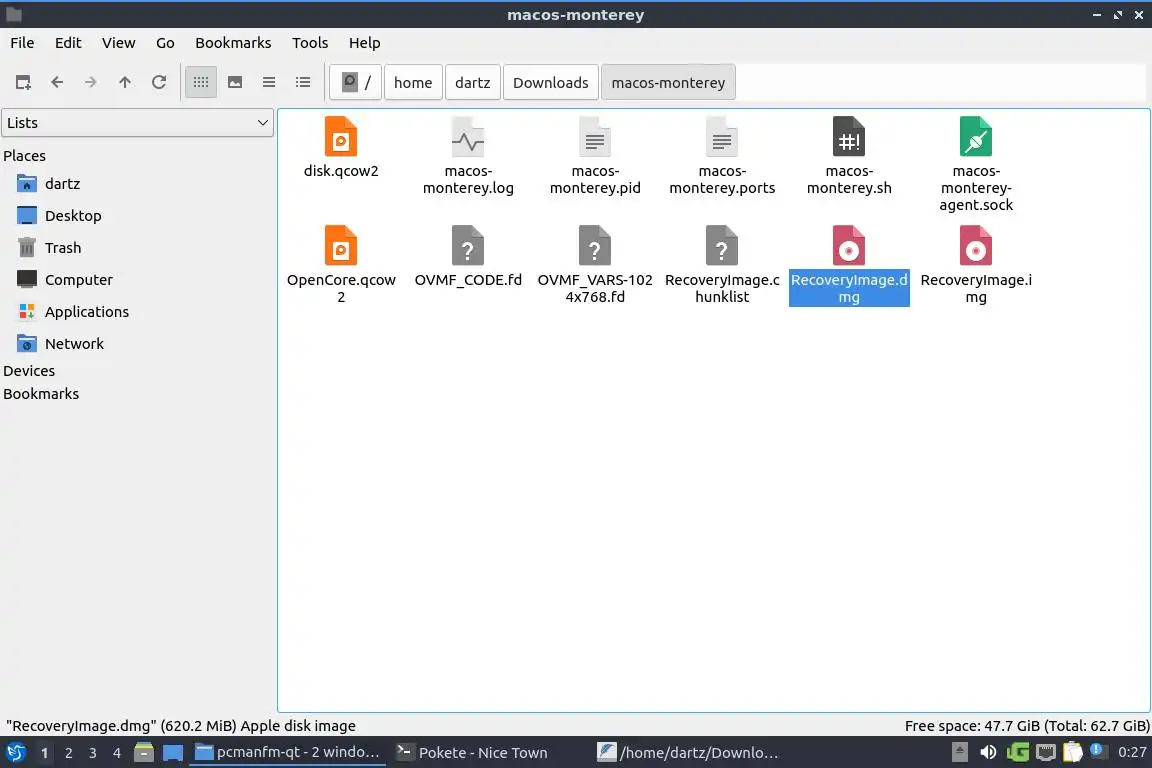Activate the pcmanfm-qt taskbar entry
The width and height of the screenshot is (1152, 768).
point(287,753)
